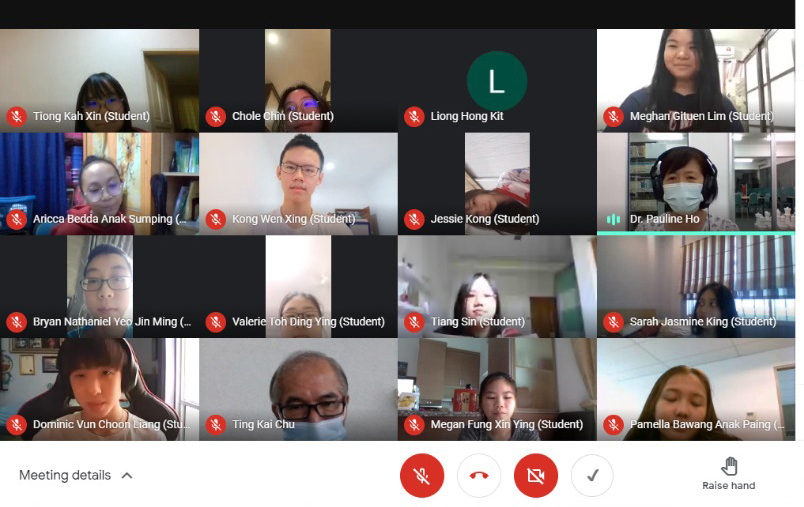Click muted mic icon of Ting Kai Chu

click(x=215, y=424)
